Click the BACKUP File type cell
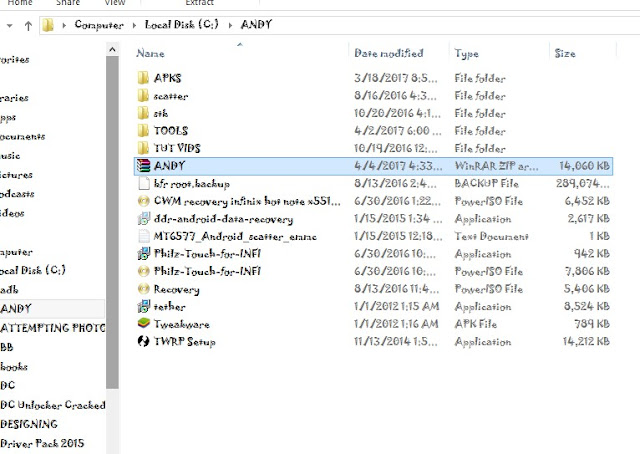 pos(487,183)
